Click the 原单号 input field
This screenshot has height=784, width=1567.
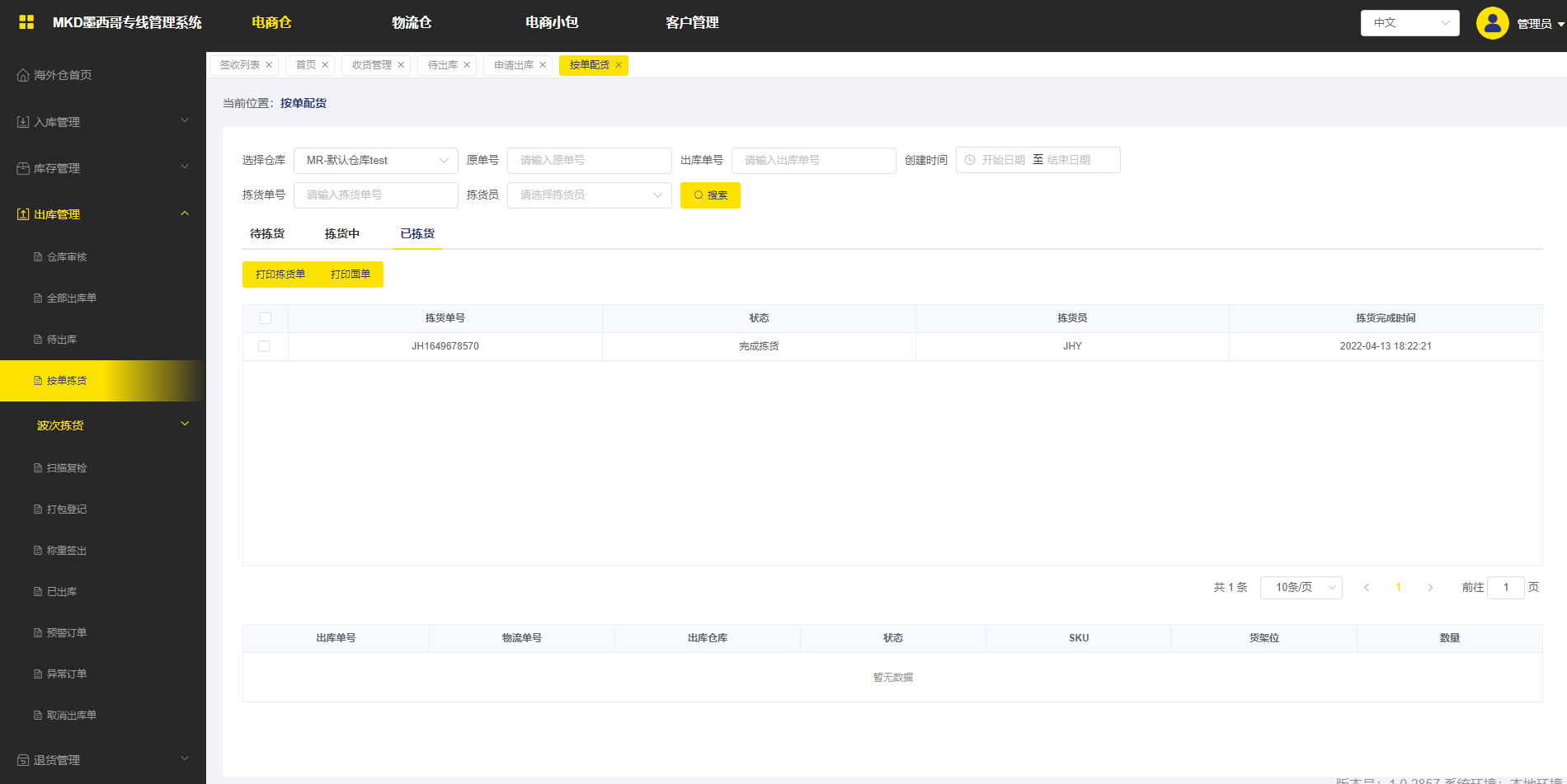pos(589,161)
